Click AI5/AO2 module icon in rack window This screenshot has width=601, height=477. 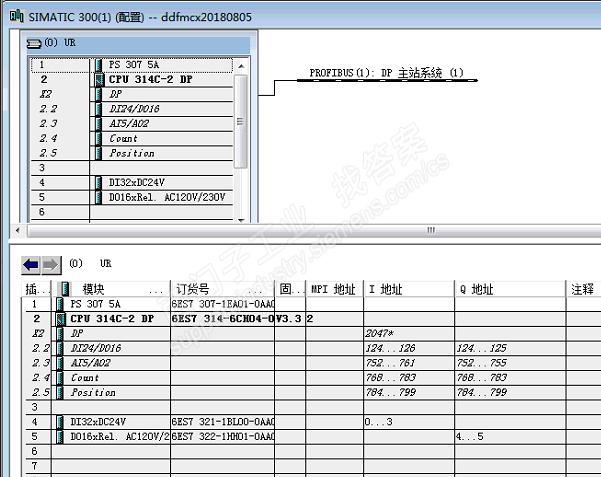99,124
